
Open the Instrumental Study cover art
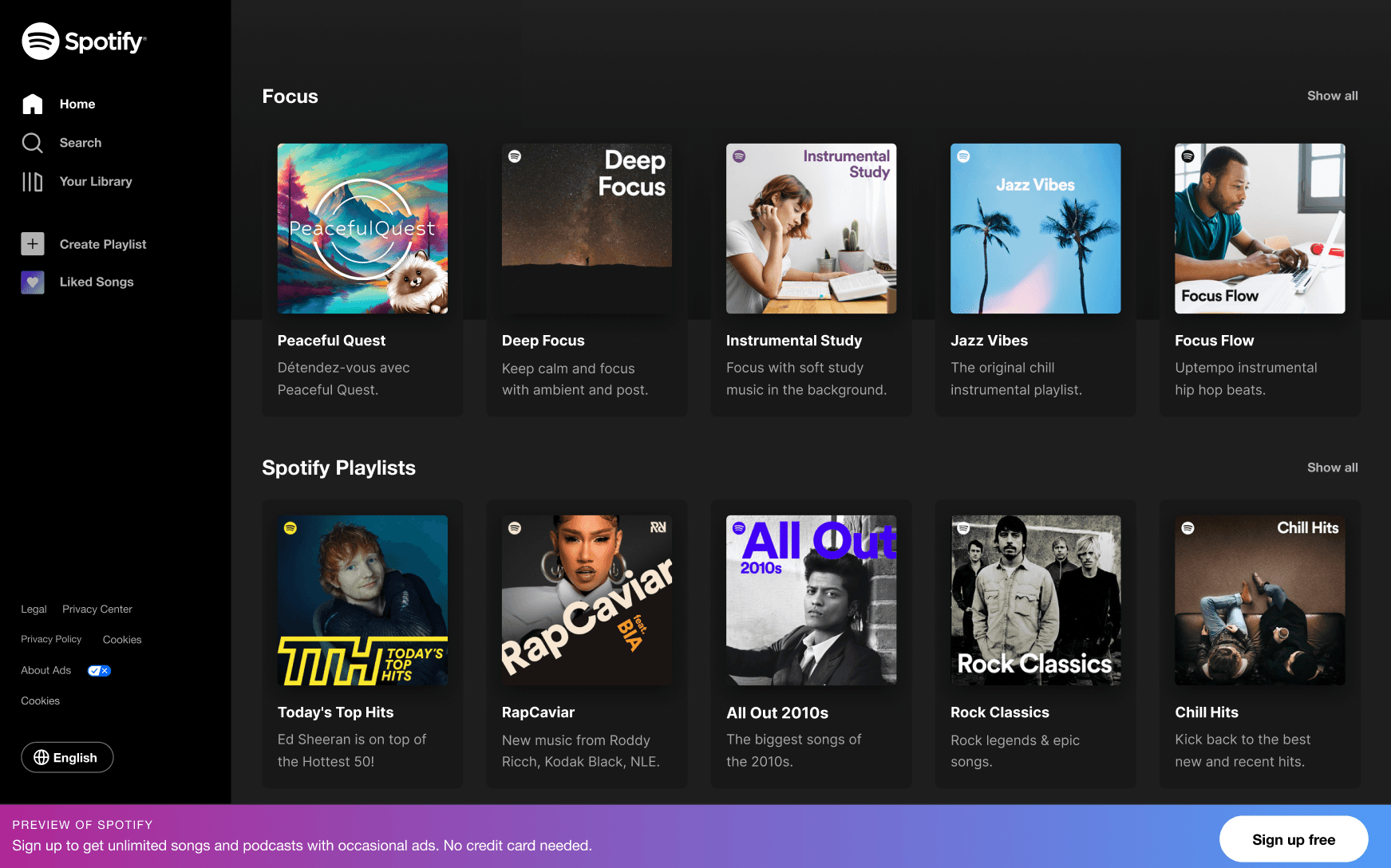click(x=811, y=229)
